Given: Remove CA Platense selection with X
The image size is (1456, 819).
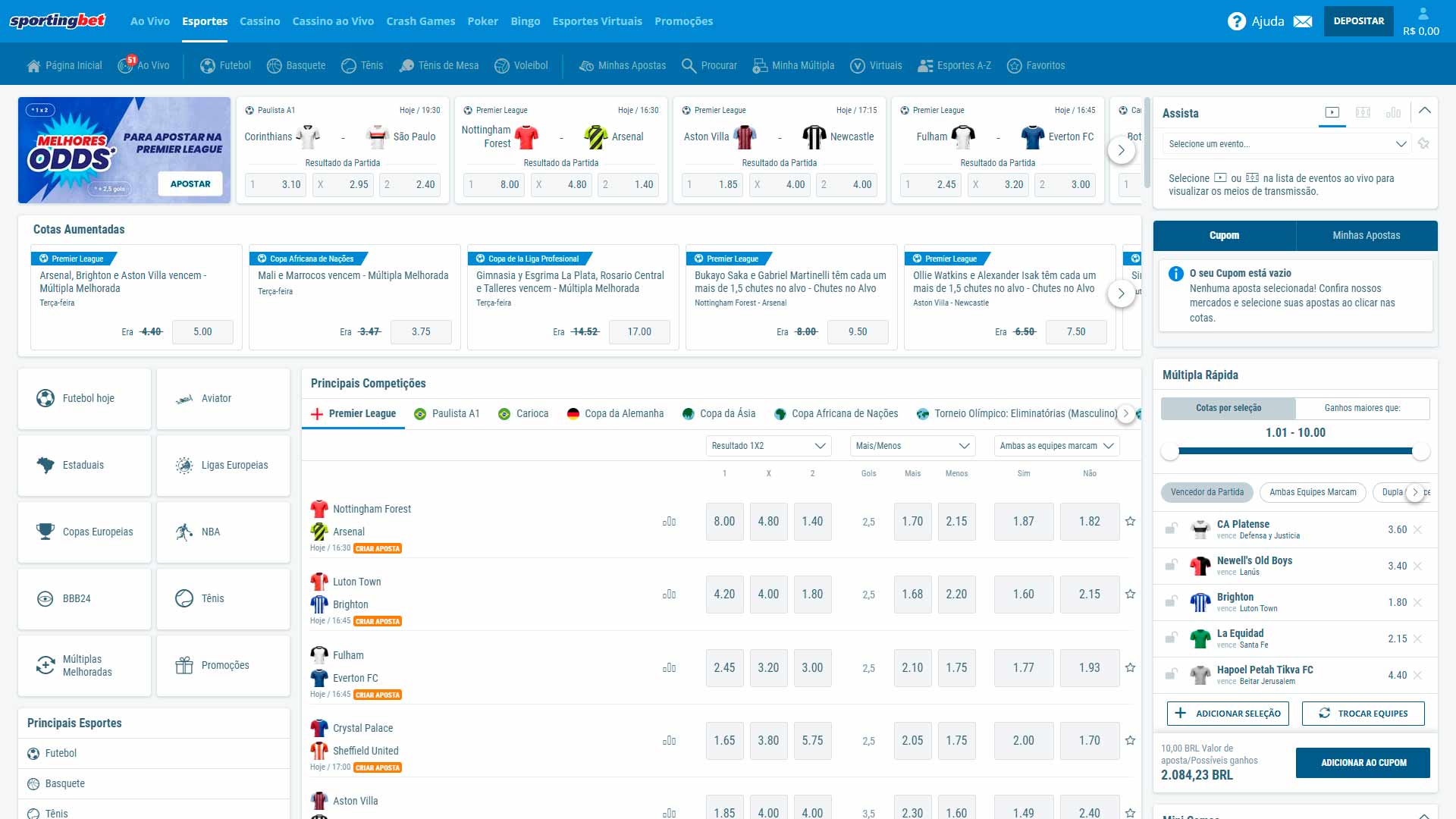Looking at the screenshot, I should tap(1418, 530).
